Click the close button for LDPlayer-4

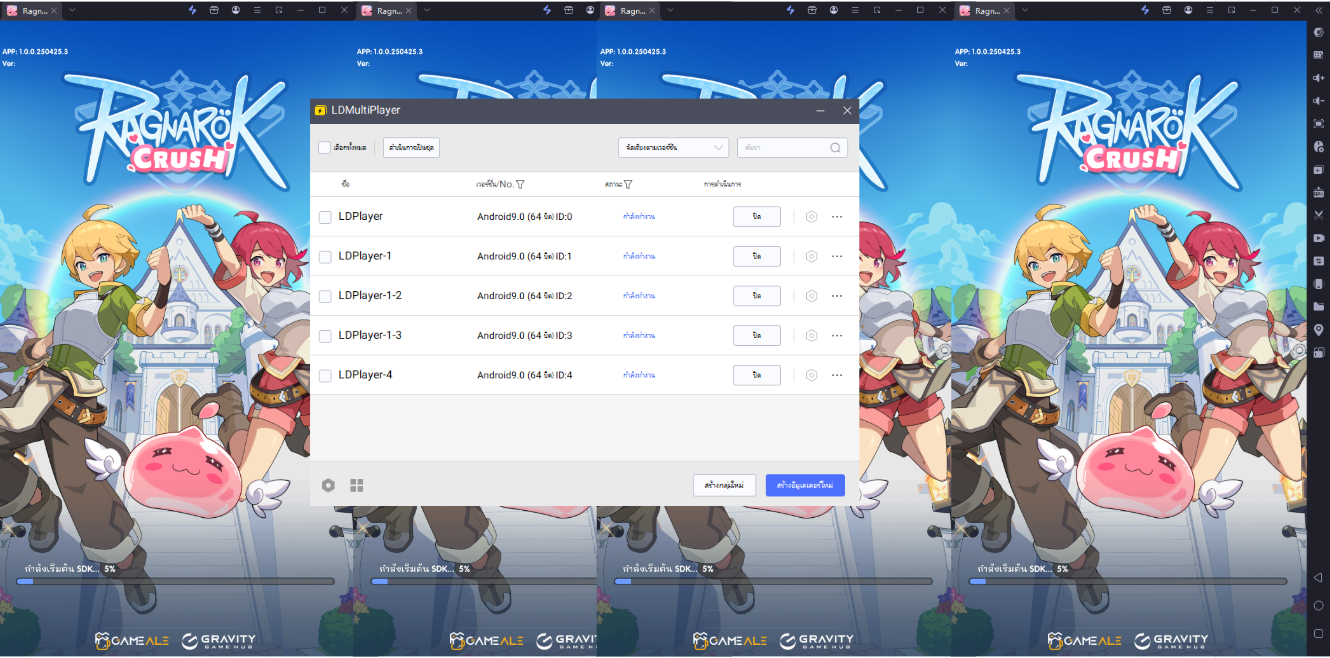pyautogui.click(x=757, y=375)
